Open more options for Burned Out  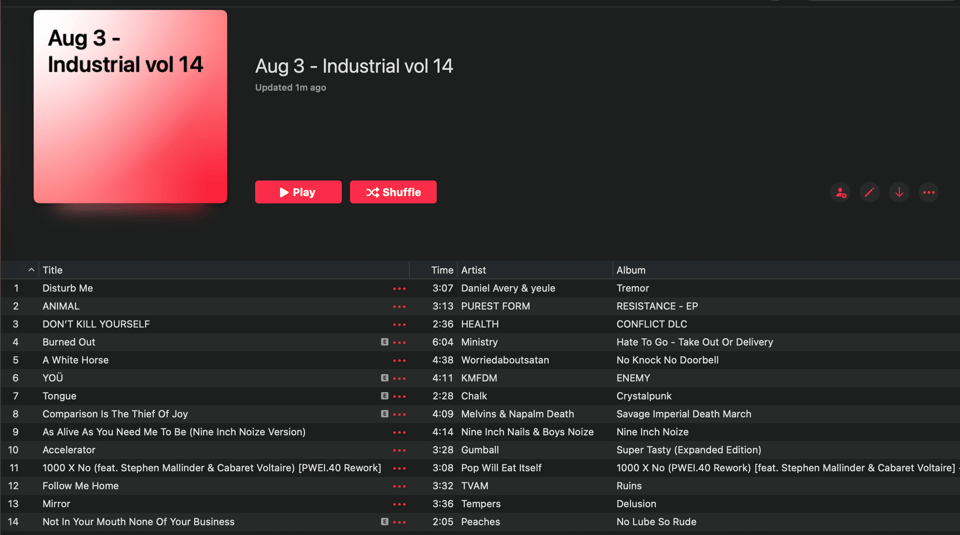click(x=399, y=342)
